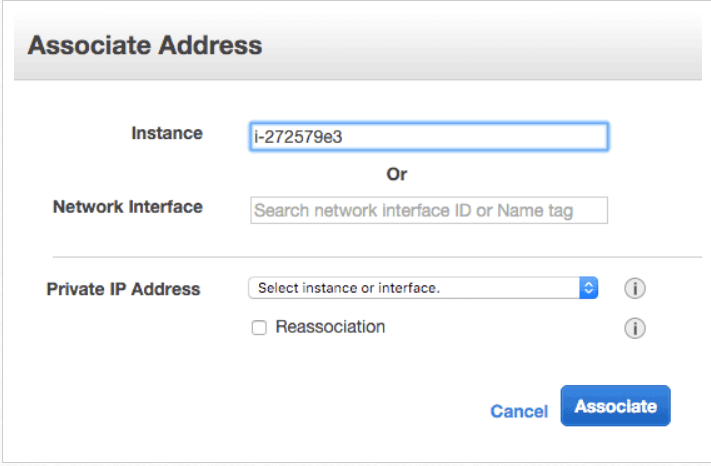Click the info icon beside Reassociation
The width and height of the screenshot is (711, 466).
click(634, 328)
